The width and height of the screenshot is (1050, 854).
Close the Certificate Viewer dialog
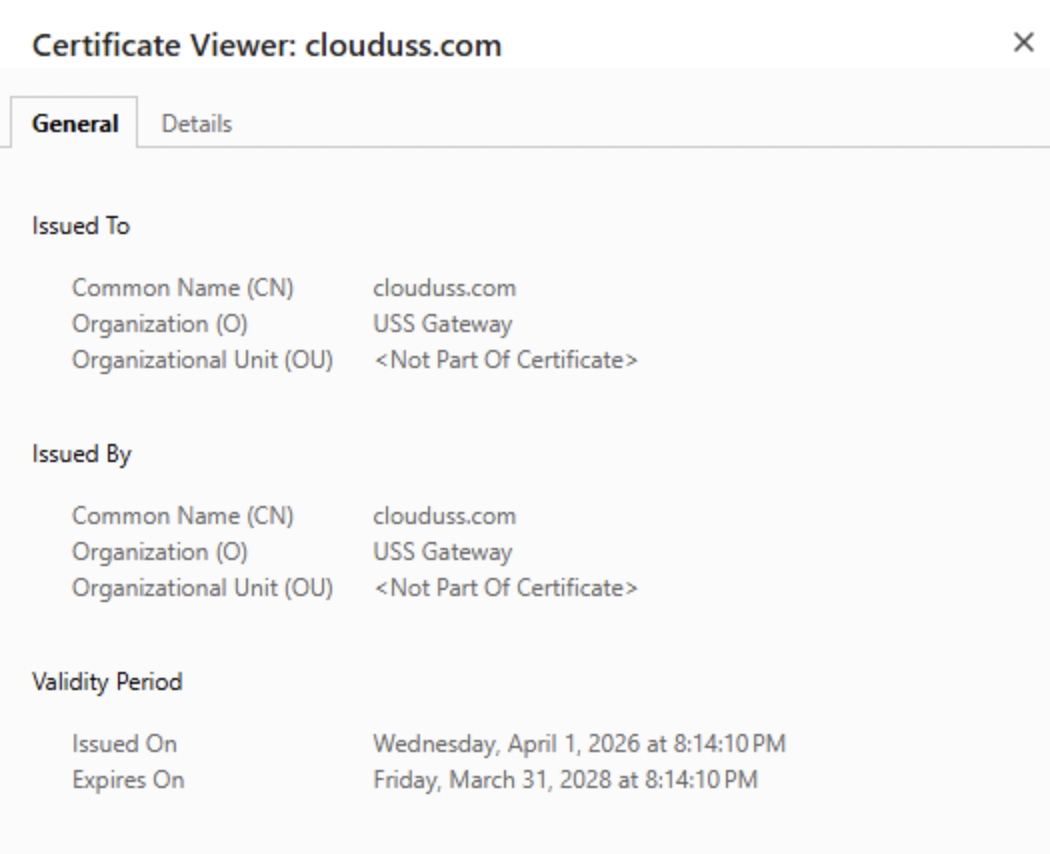pyautogui.click(x=1023, y=43)
